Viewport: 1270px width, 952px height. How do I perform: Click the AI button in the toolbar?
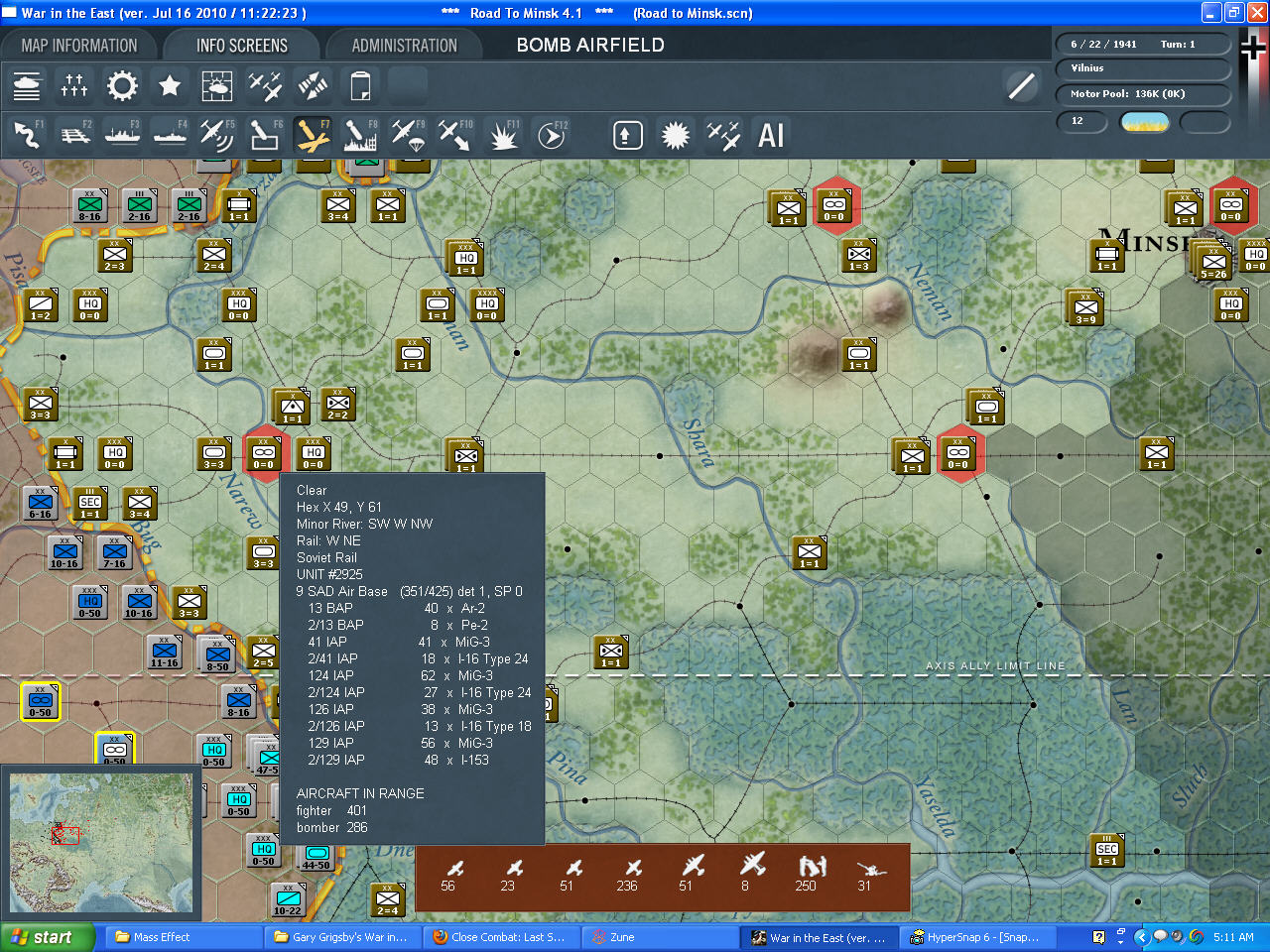coord(771,135)
